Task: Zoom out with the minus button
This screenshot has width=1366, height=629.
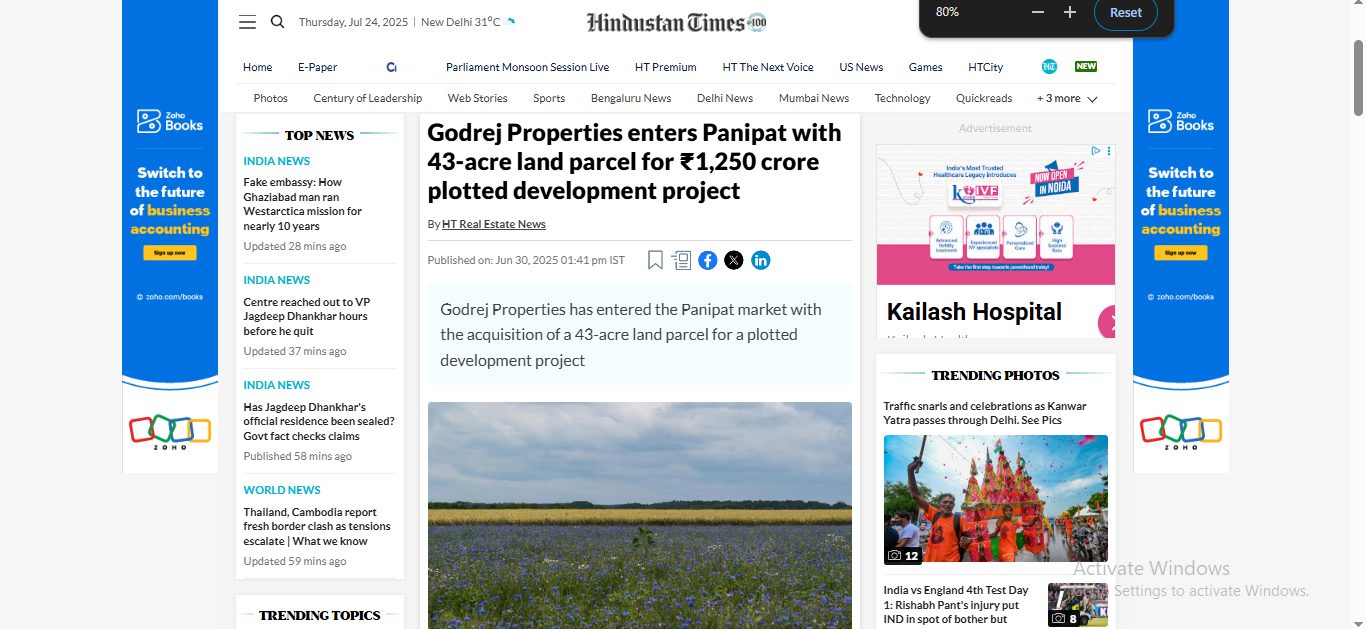Action: [x=1038, y=12]
